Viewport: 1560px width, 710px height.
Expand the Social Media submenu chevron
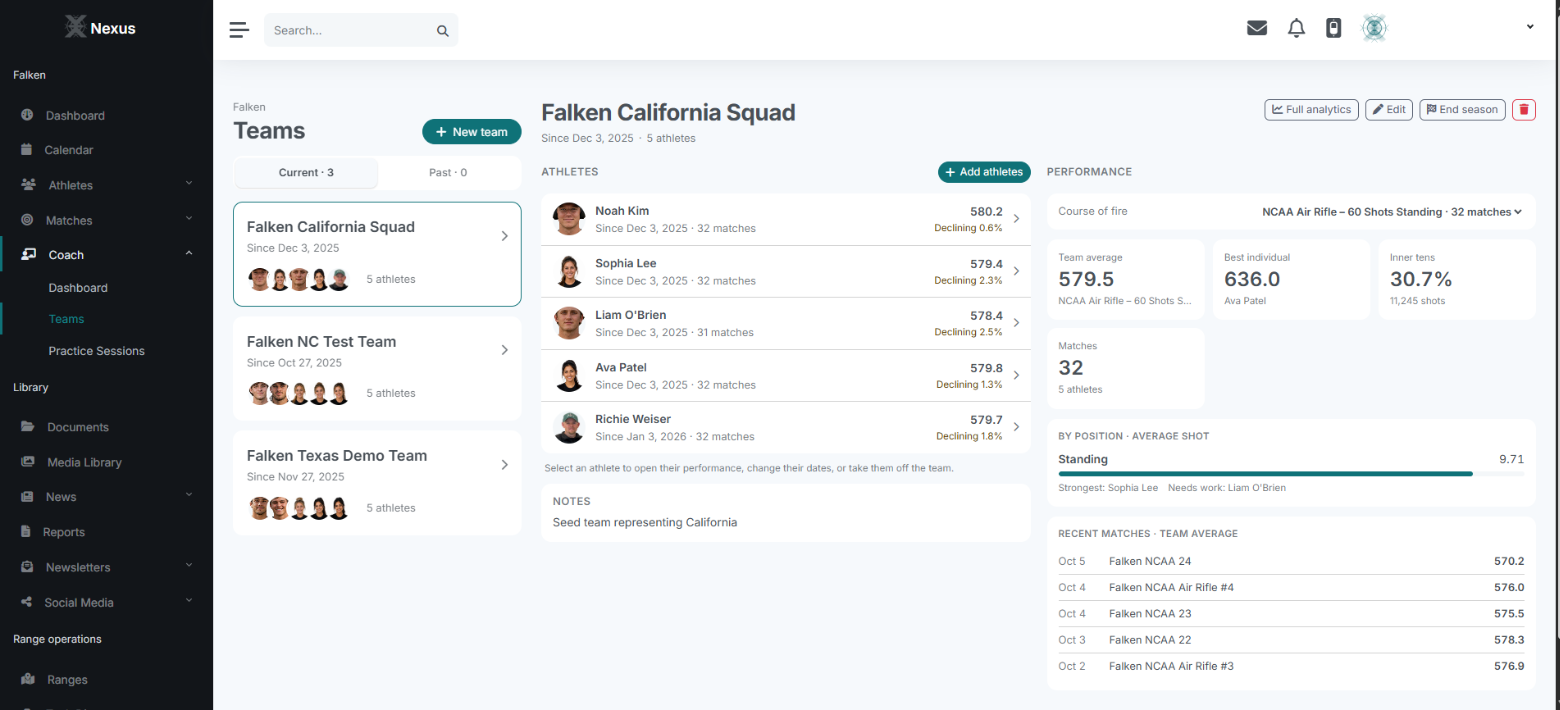(x=189, y=601)
